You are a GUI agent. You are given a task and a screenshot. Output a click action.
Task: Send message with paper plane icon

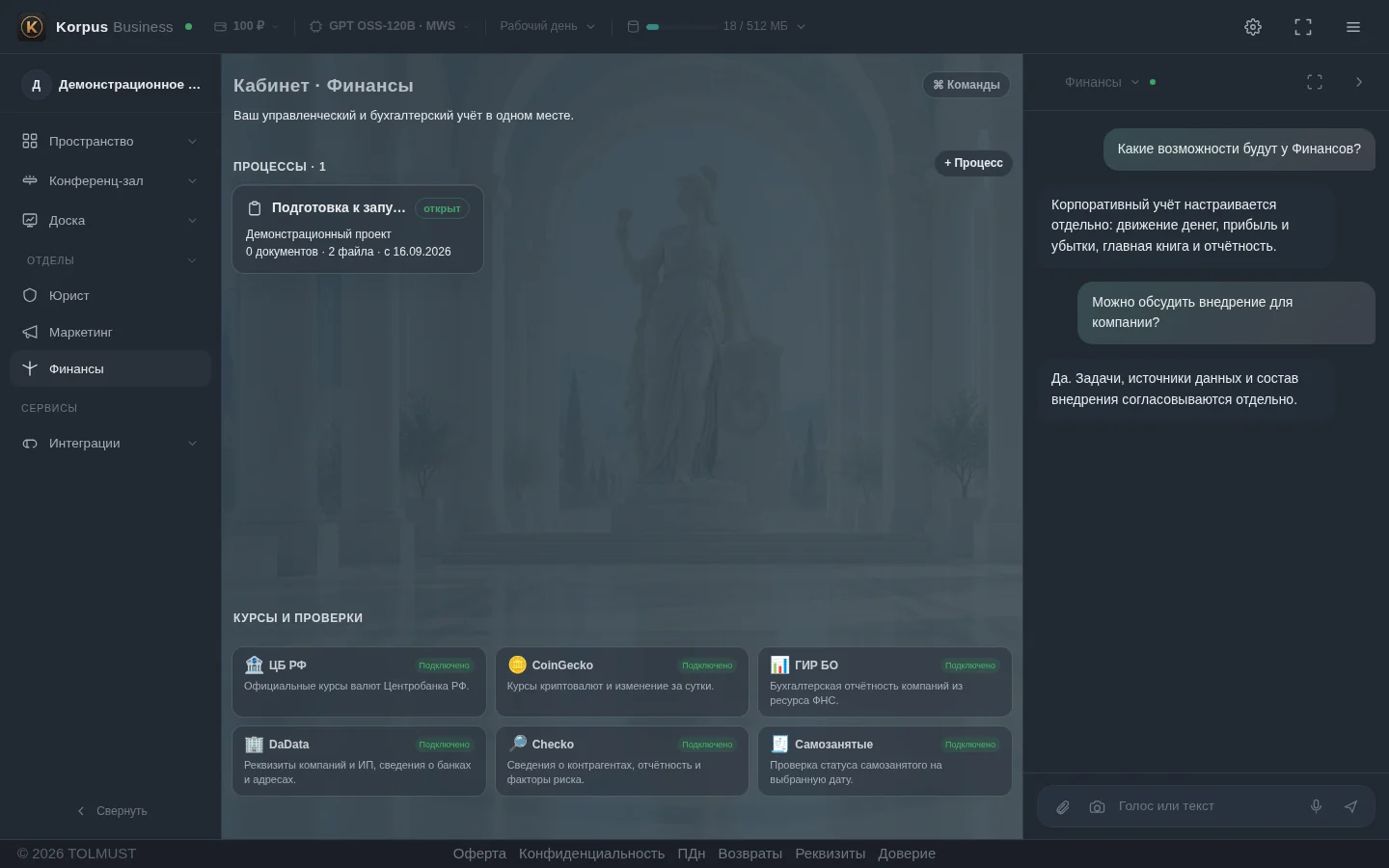pyautogui.click(x=1350, y=806)
